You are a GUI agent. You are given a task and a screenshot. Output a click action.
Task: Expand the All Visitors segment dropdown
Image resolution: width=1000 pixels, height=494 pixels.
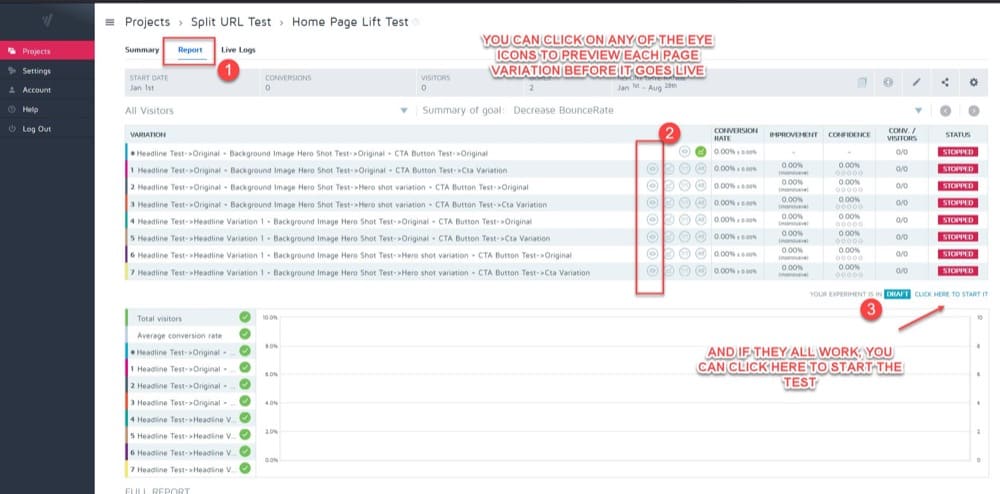(x=404, y=110)
